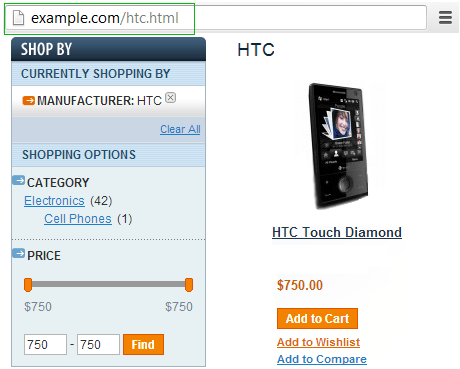Click the minimum price input field
The image size is (460, 369).
45,345
